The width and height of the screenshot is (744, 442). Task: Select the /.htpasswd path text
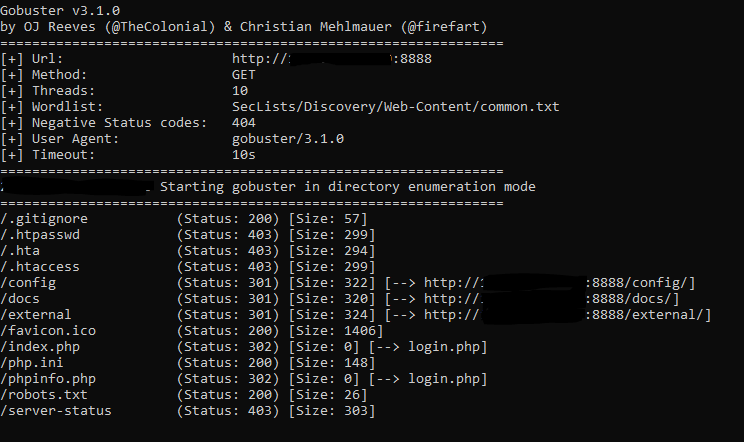click(x=40, y=235)
